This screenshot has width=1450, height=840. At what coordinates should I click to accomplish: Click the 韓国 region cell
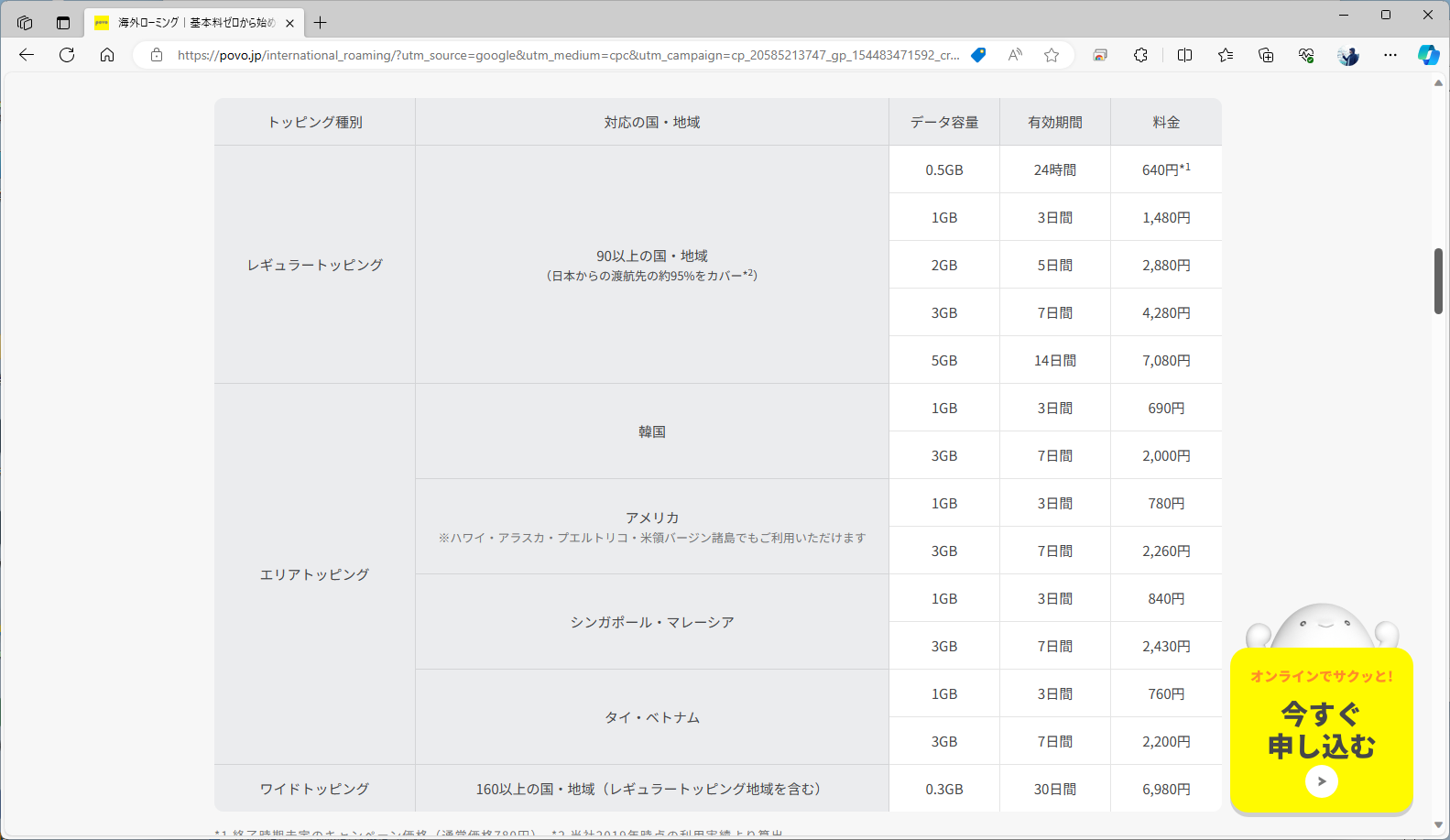click(652, 431)
